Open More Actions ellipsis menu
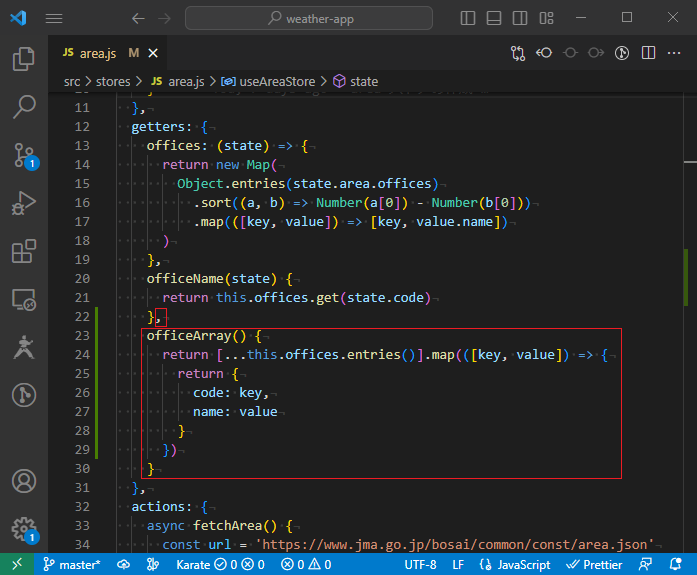 [674, 53]
